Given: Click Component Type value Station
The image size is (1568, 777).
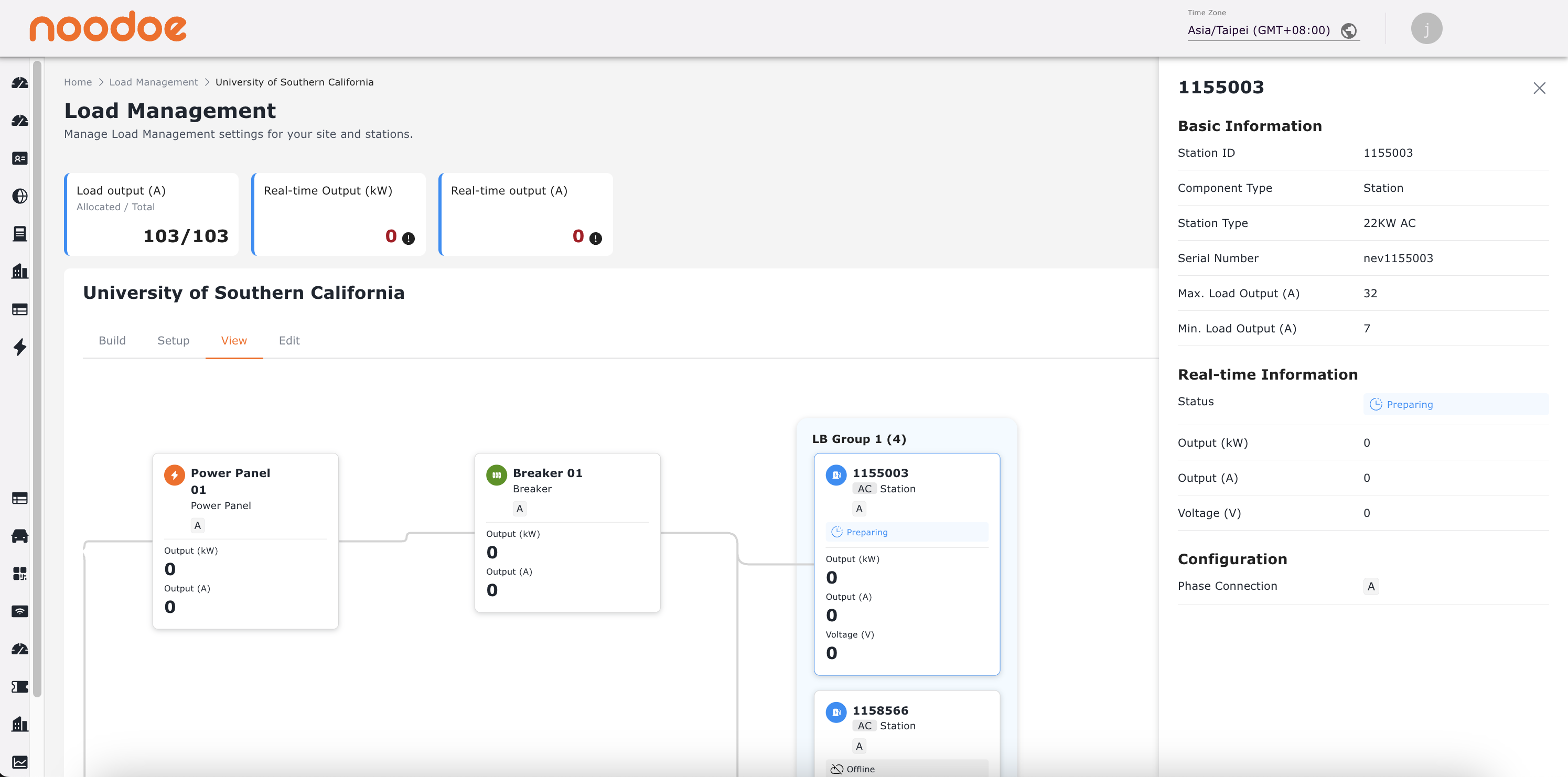Looking at the screenshot, I should pyautogui.click(x=1383, y=189).
